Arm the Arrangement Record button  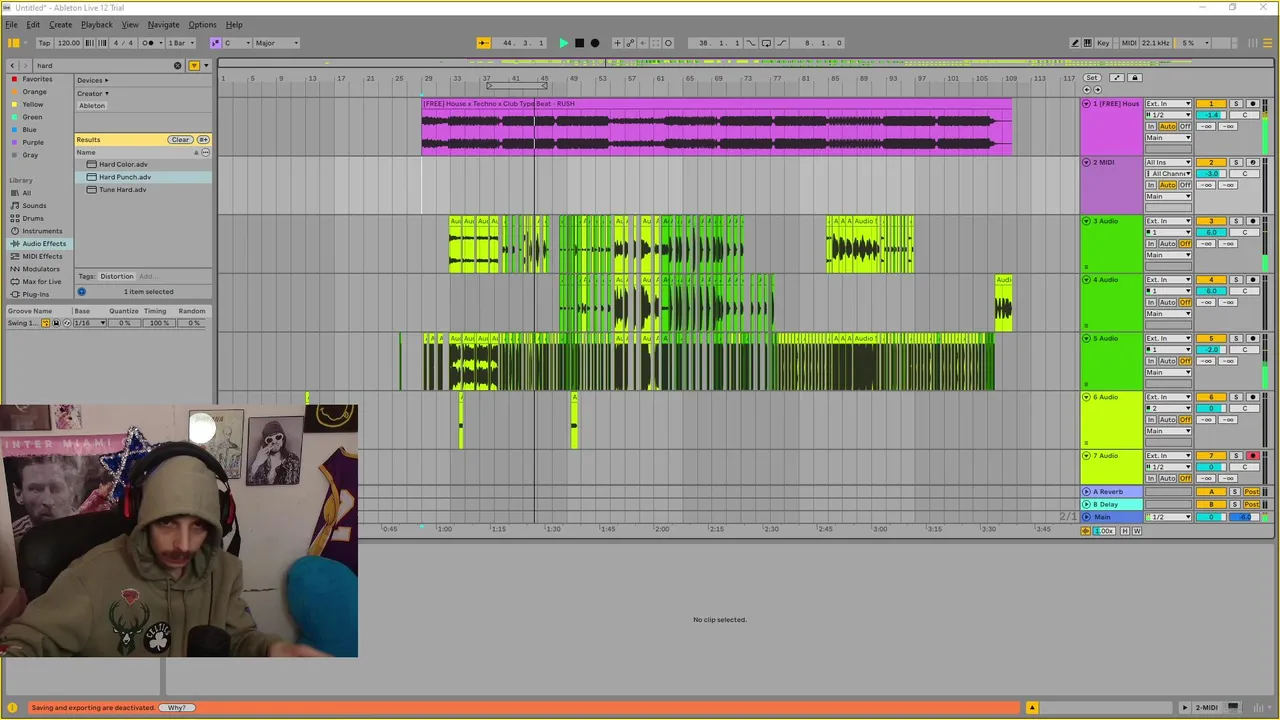click(595, 43)
